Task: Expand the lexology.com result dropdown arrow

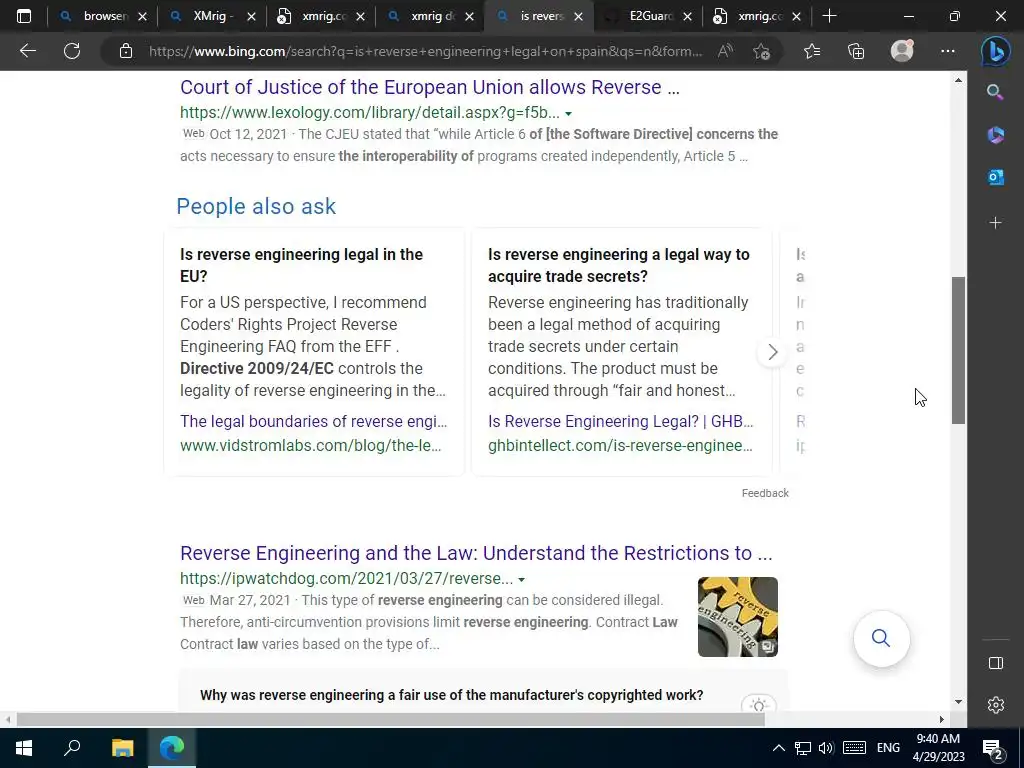Action: [x=568, y=114]
